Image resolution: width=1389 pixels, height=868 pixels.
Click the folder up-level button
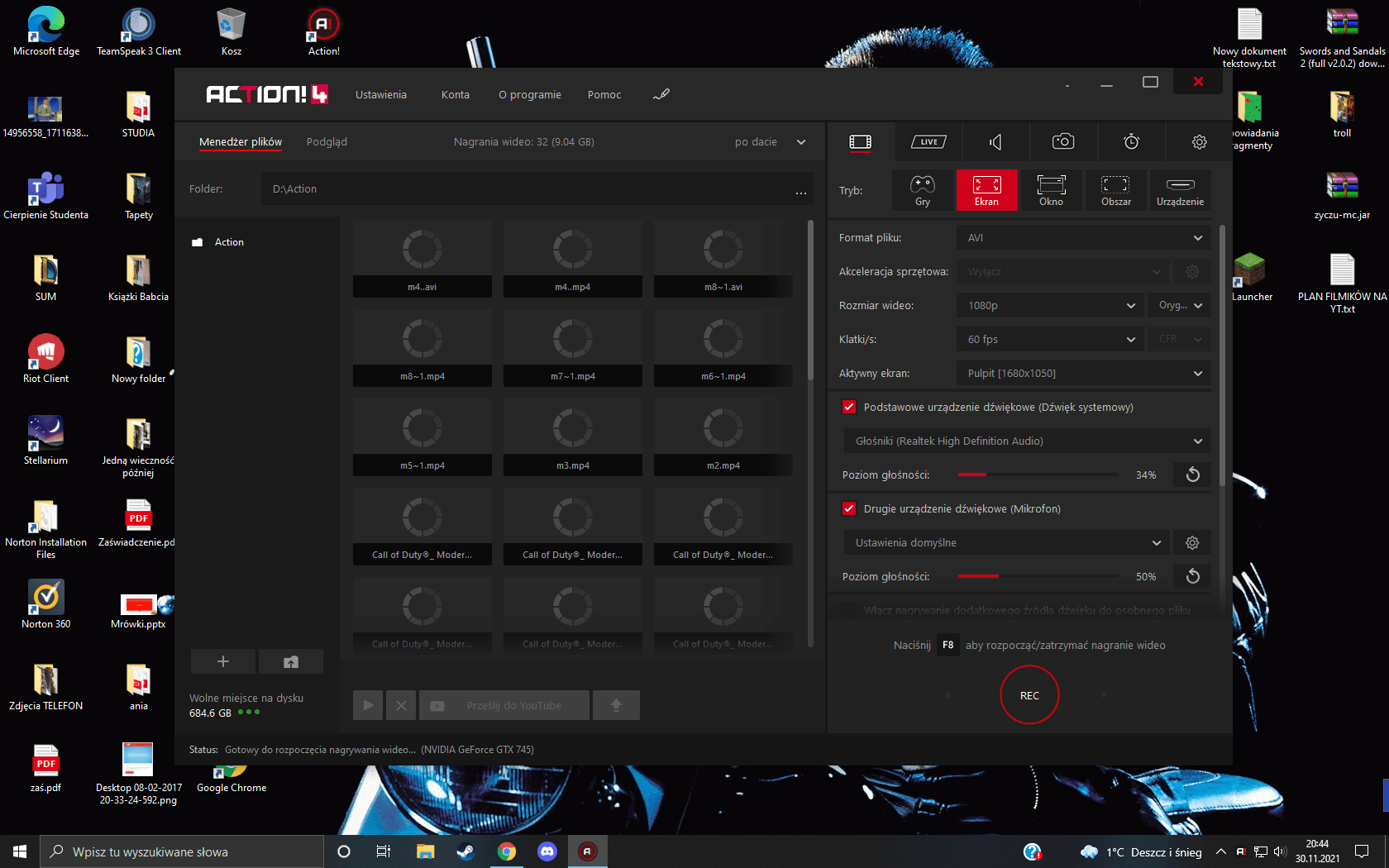pyautogui.click(x=290, y=661)
